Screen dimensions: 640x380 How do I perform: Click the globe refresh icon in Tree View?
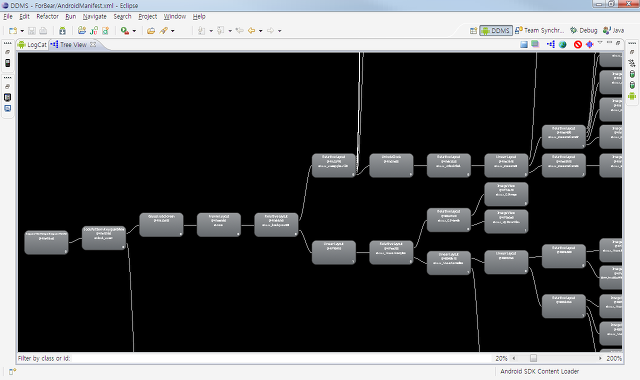(563, 44)
